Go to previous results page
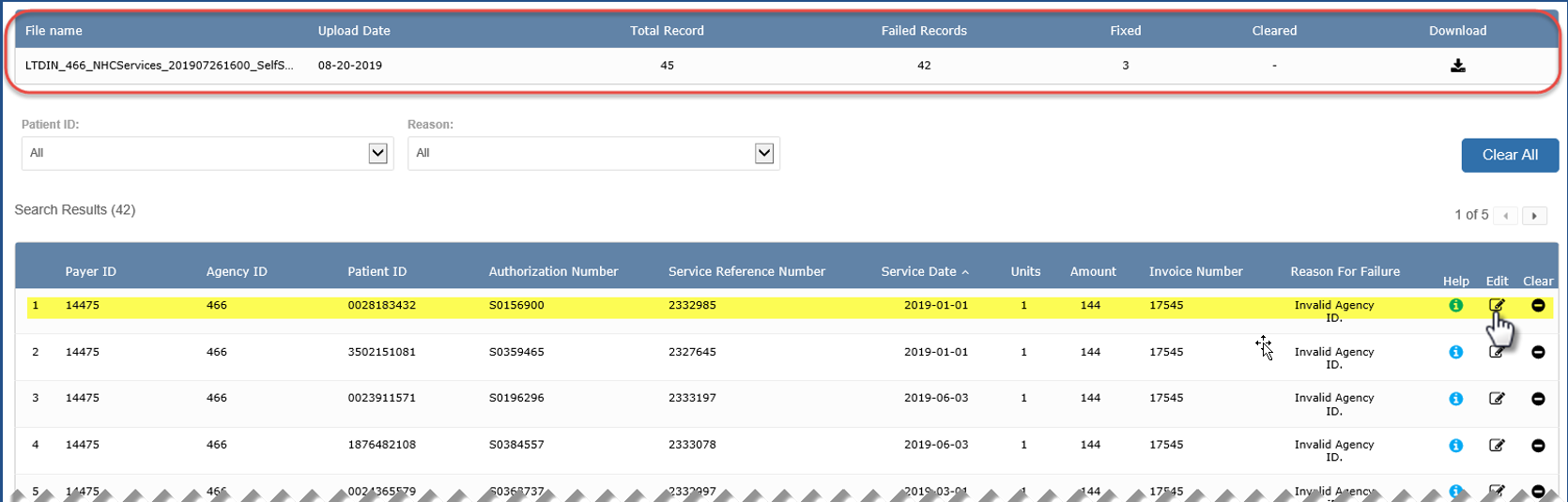The width and height of the screenshot is (1568, 502). (x=1506, y=216)
